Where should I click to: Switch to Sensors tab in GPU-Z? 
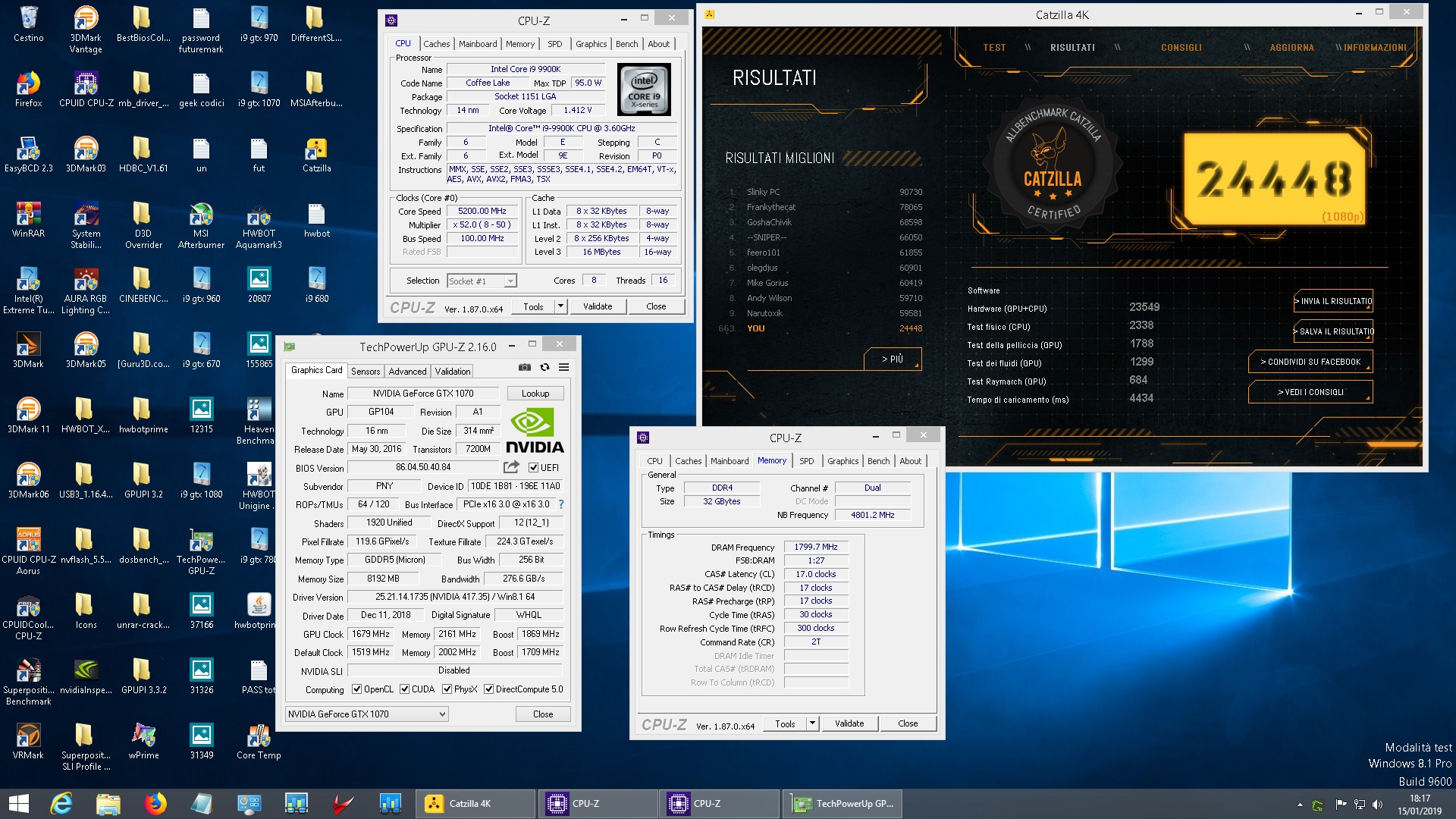(x=366, y=372)
